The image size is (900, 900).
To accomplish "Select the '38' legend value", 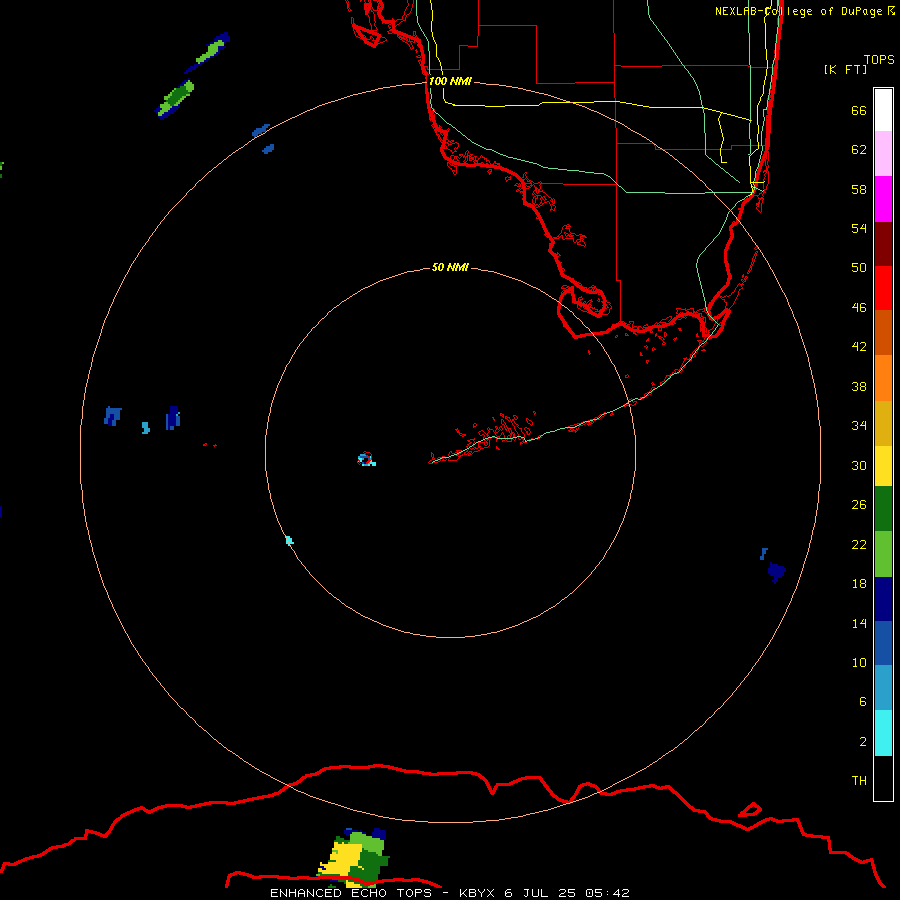I will click(859, 386).
